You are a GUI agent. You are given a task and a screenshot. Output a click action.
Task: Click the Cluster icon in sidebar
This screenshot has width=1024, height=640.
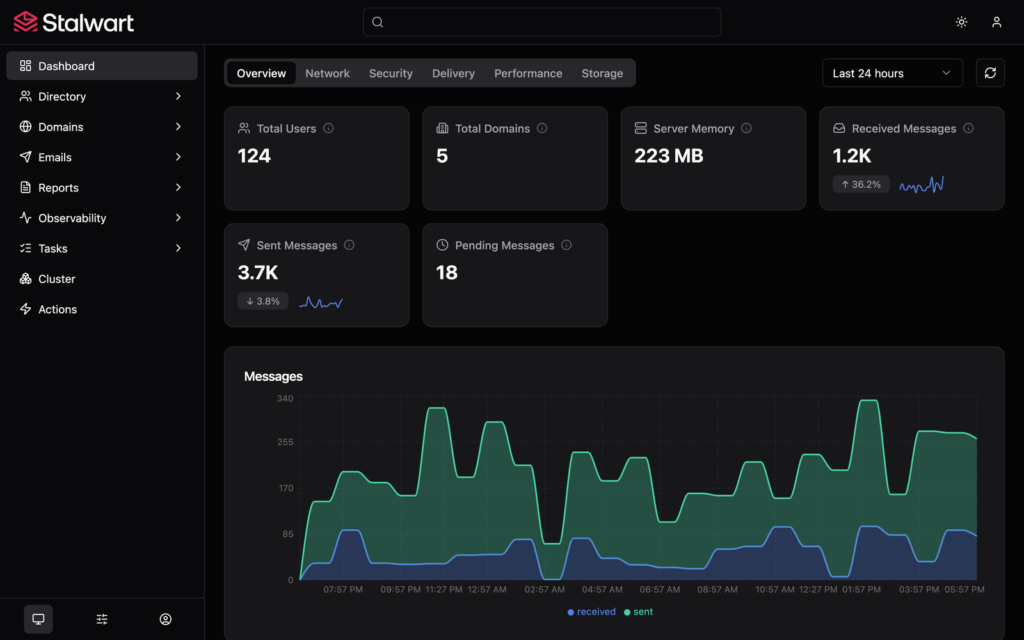(25, 279)
